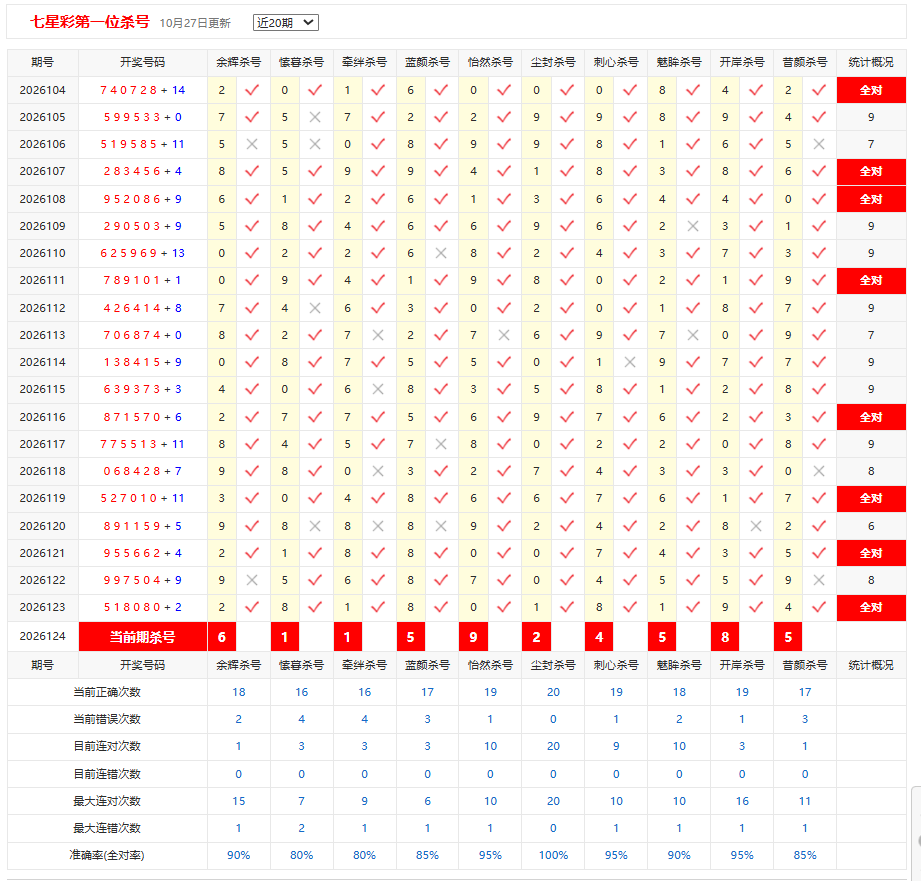The image size is (921, 881).
Task: Click the red 当前期杀号 cell
Action: (143, 637)
